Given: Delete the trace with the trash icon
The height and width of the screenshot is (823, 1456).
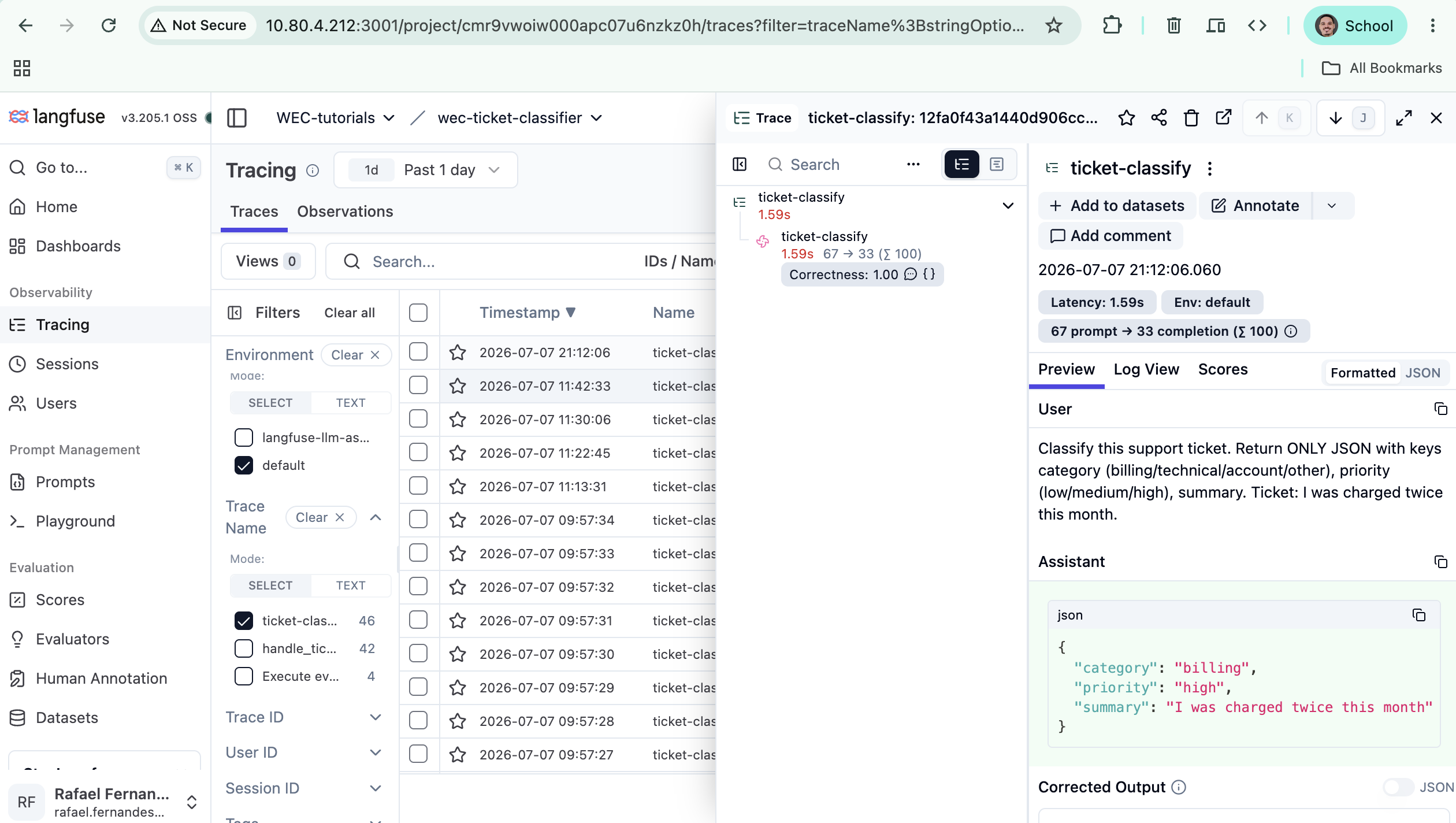Looking at the screenshot, I should coord(1191,118).
